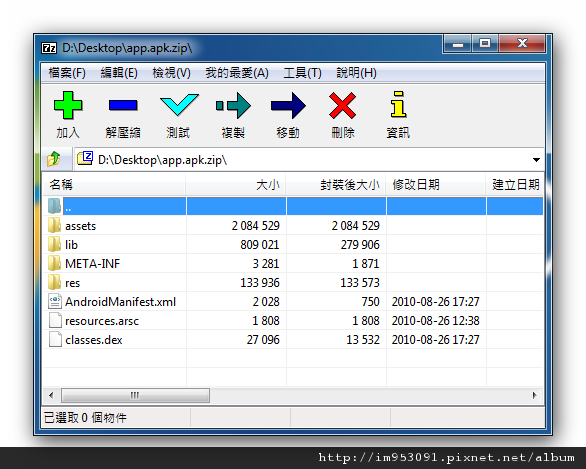Select the 'AndroidManifest.xml' file name
Screen dimensions: 586x469
(120, 302)
